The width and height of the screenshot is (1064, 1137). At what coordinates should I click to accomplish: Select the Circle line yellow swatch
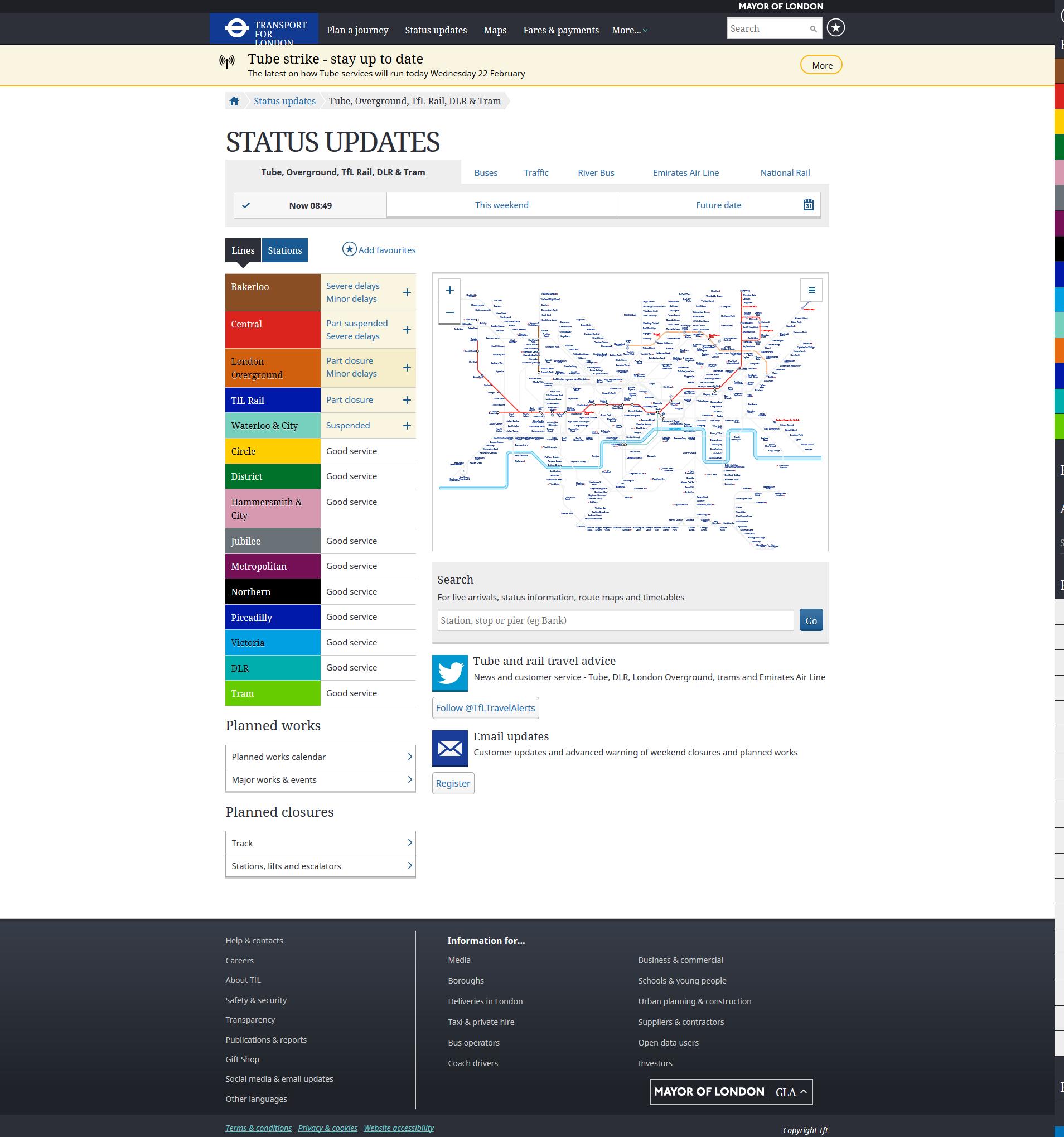[x=273, y=451]
